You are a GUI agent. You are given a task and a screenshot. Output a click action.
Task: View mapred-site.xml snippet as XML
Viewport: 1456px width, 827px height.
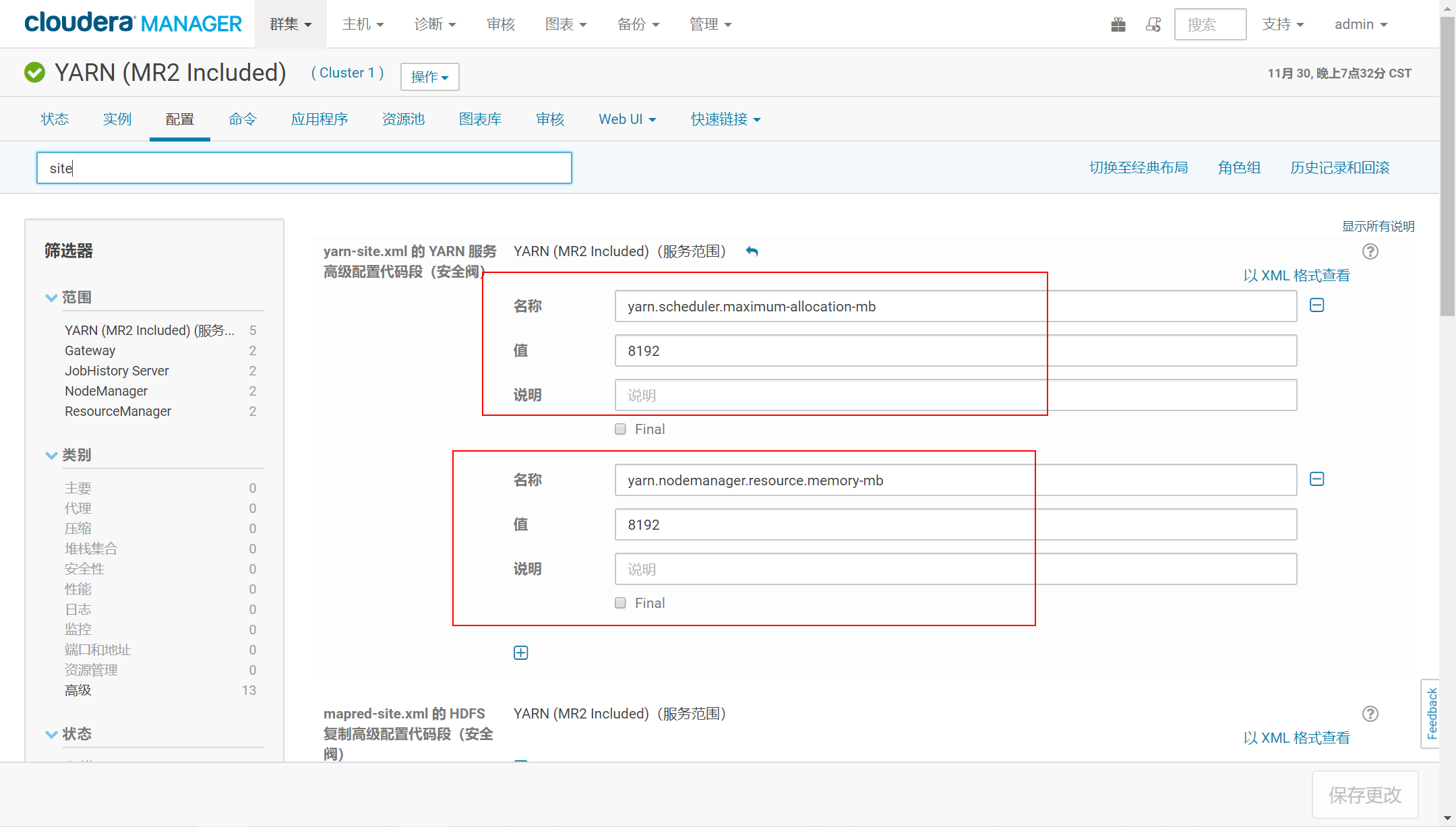[x=1296, y=738]
